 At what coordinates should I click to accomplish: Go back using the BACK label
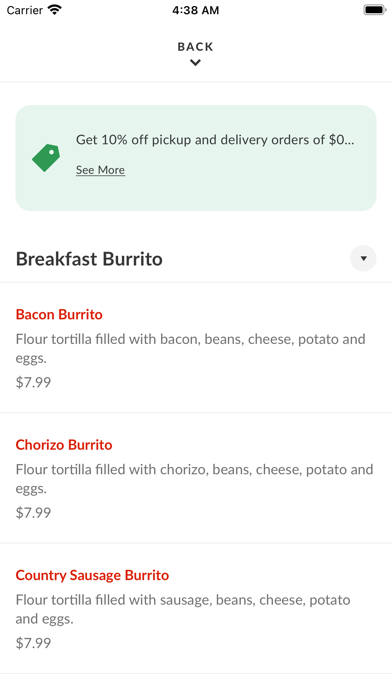coord(195,47)
